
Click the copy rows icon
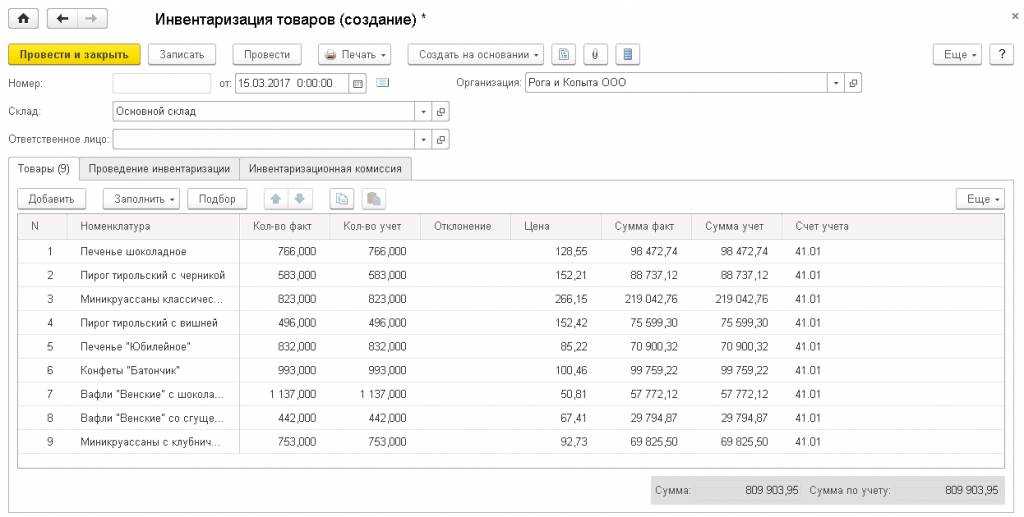(x=342, y=199)
